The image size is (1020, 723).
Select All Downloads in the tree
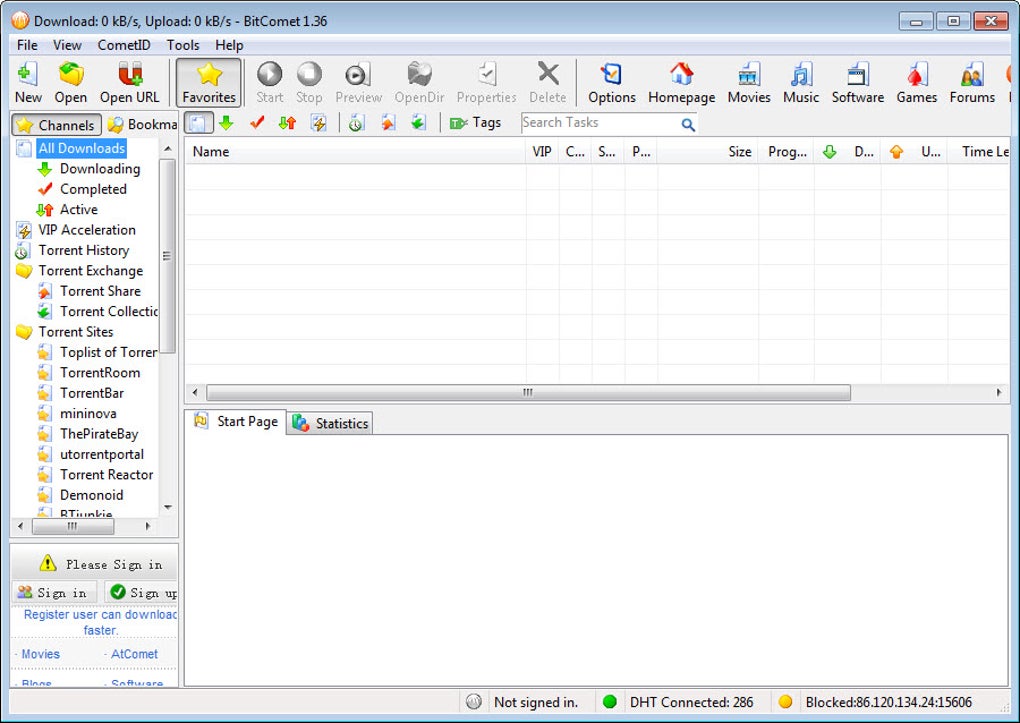point(81,148)
